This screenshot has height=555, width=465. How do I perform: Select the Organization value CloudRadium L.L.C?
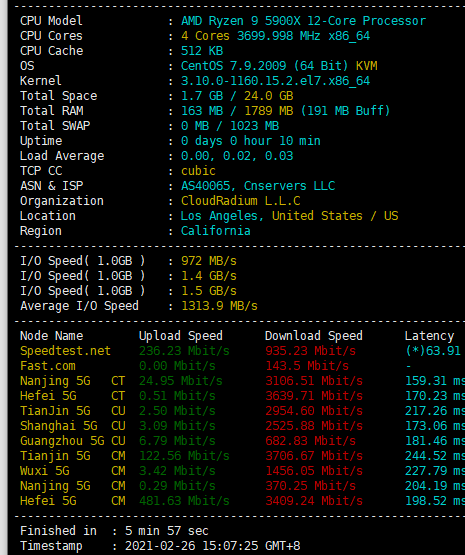point(241,201)
